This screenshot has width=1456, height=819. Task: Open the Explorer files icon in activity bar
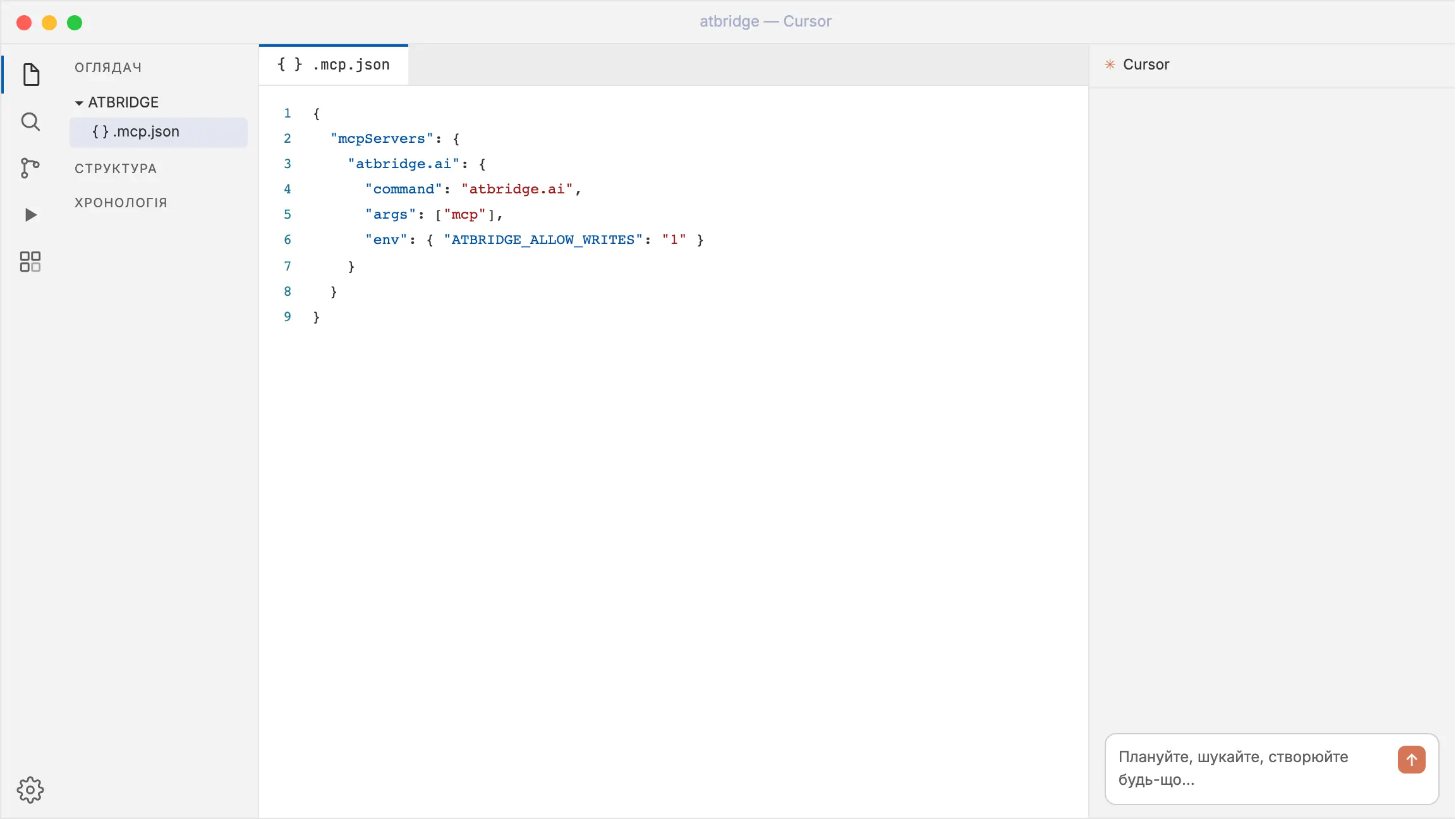(31, 75)
